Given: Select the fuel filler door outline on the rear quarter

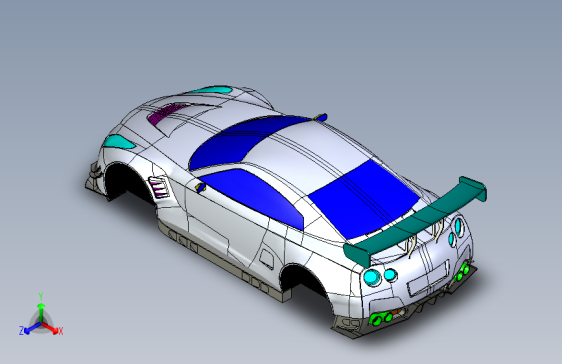Looking at the screenshot, I should 266,258.
